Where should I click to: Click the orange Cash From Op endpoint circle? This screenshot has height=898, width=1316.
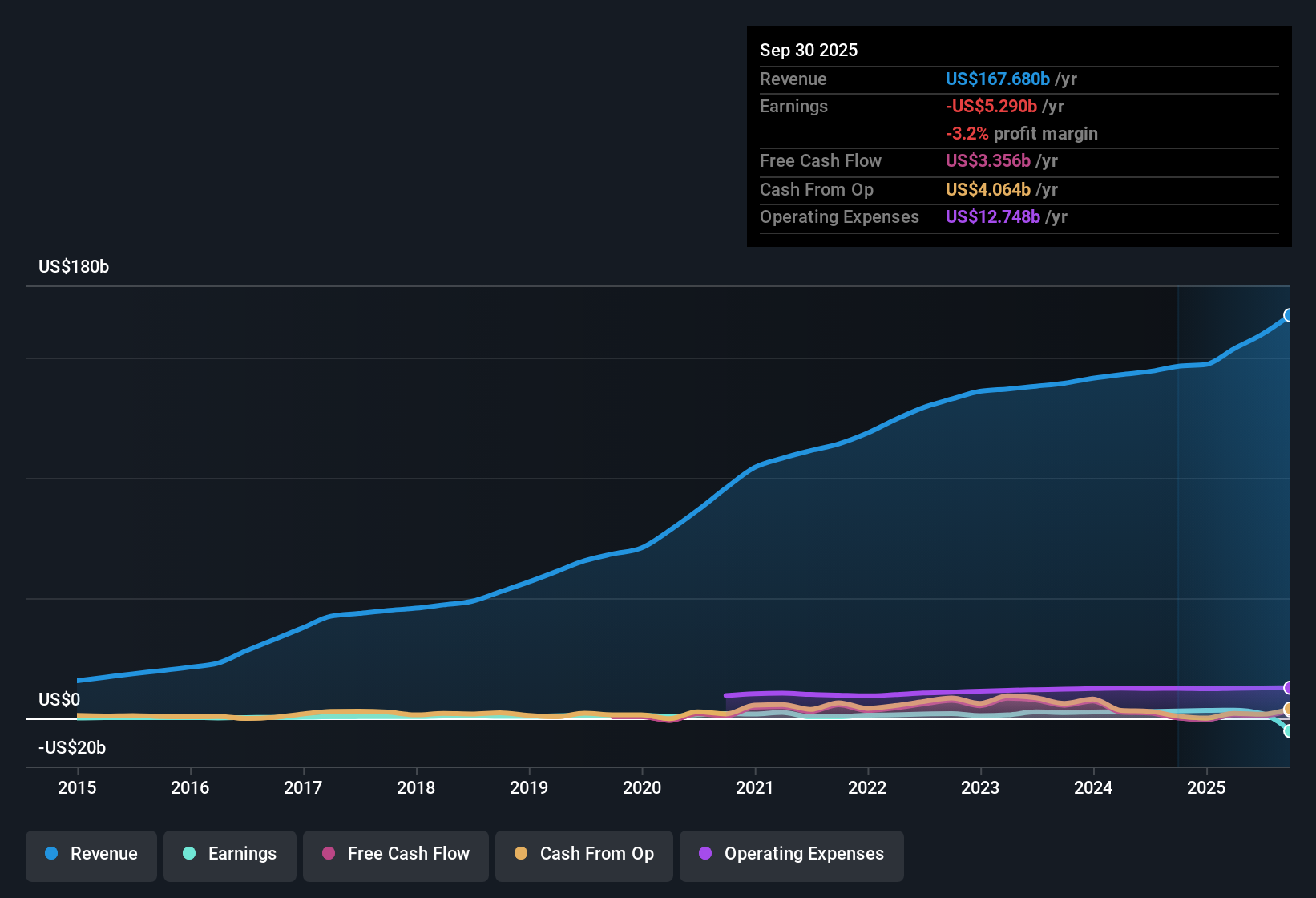tap(1290, 709)
